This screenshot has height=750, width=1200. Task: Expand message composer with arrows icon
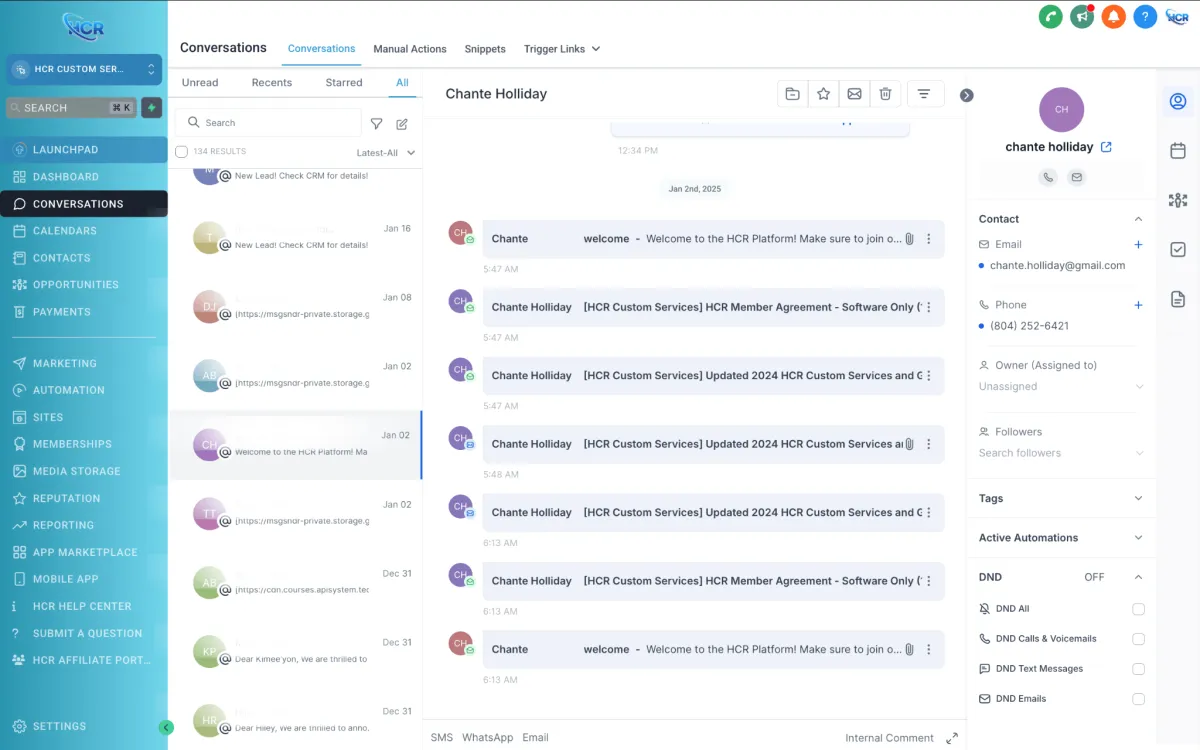pos(952,738)
